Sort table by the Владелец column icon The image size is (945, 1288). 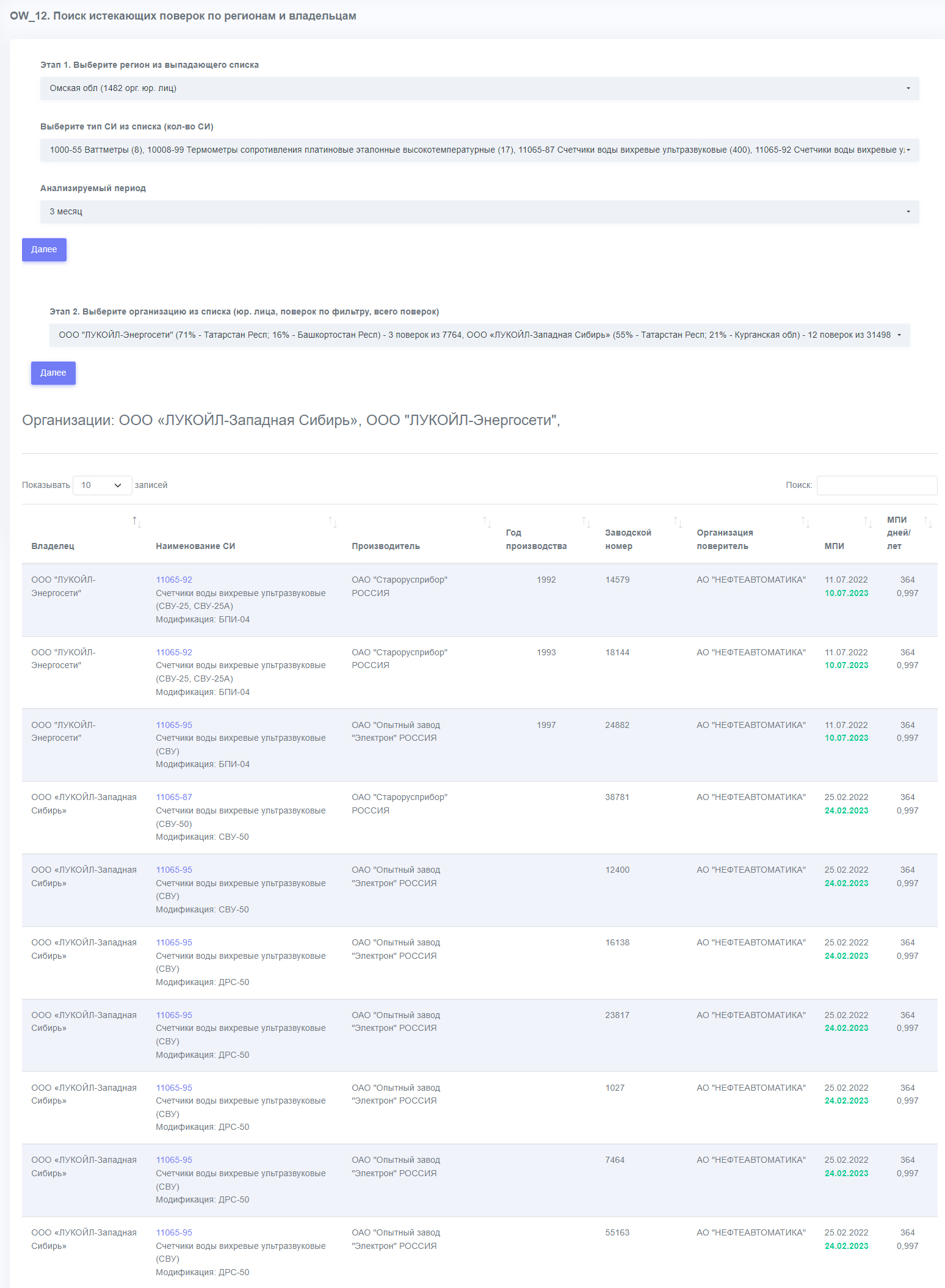[137, 522]
